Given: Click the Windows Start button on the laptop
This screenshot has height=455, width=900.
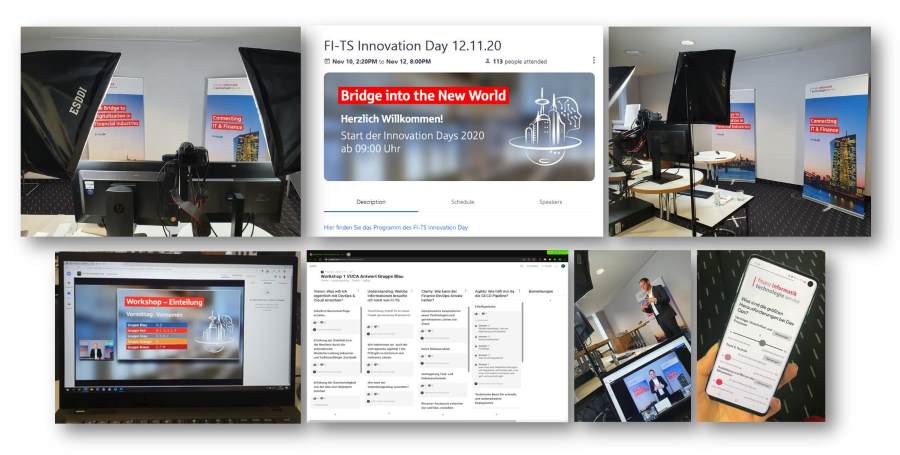Looking at the screenshot, I should pos(70,389).
